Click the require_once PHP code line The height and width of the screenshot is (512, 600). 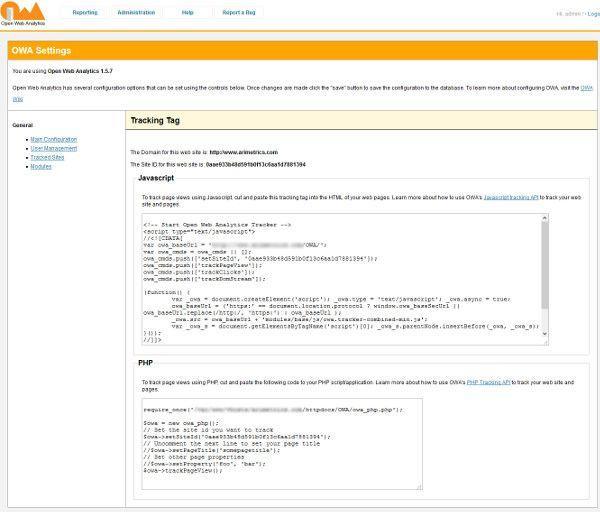pyautogui.click(x=273, y=410)
